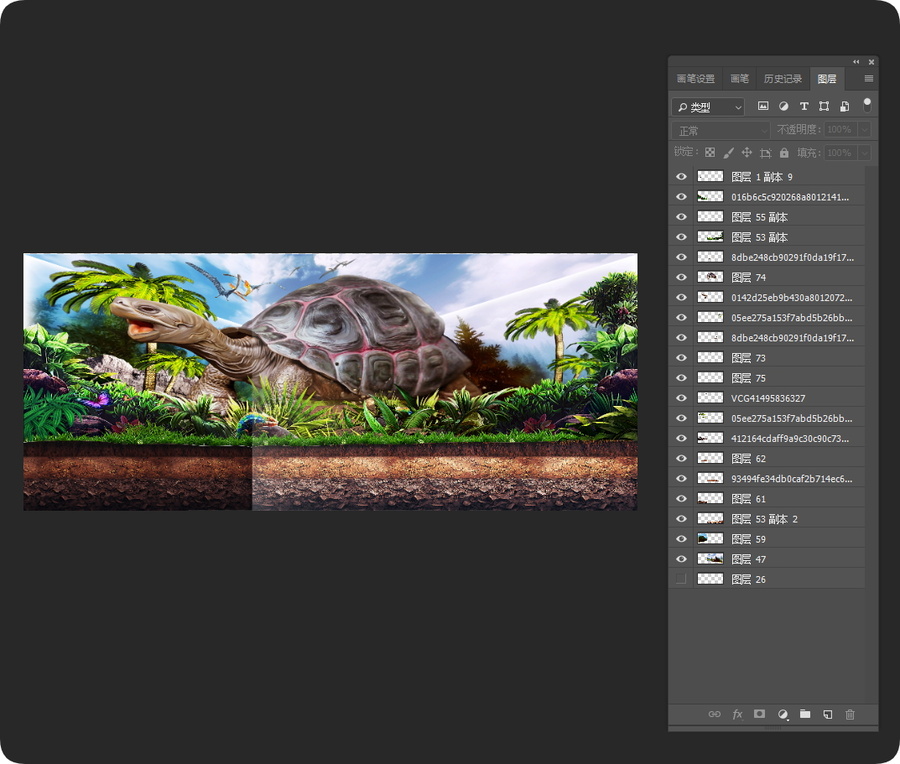Hide layer 图层 73
Screen dimensions: 900x764
coord(681,358)
